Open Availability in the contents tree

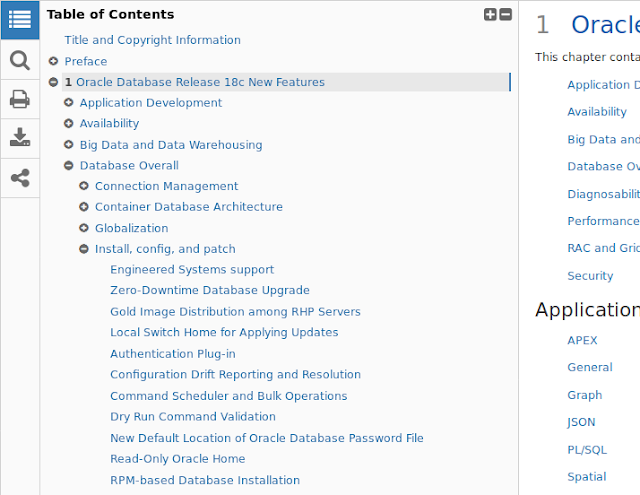click(109, 124)
